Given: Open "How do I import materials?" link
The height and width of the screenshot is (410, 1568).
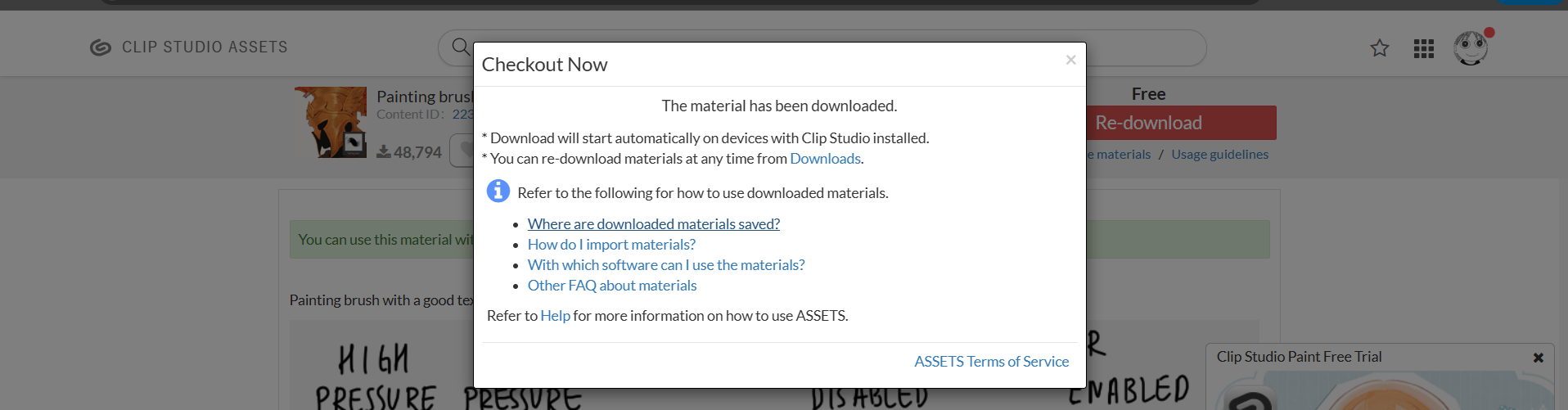Looking at the screenshot, I should click(x=611, y=245).
